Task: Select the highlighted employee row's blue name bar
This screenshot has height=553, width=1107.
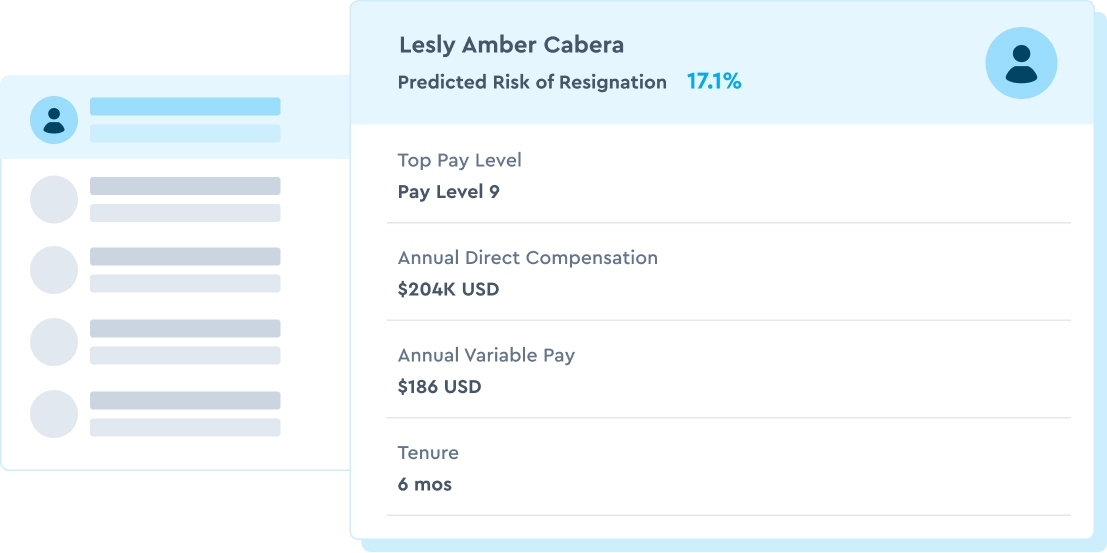Action: (185, 107)
